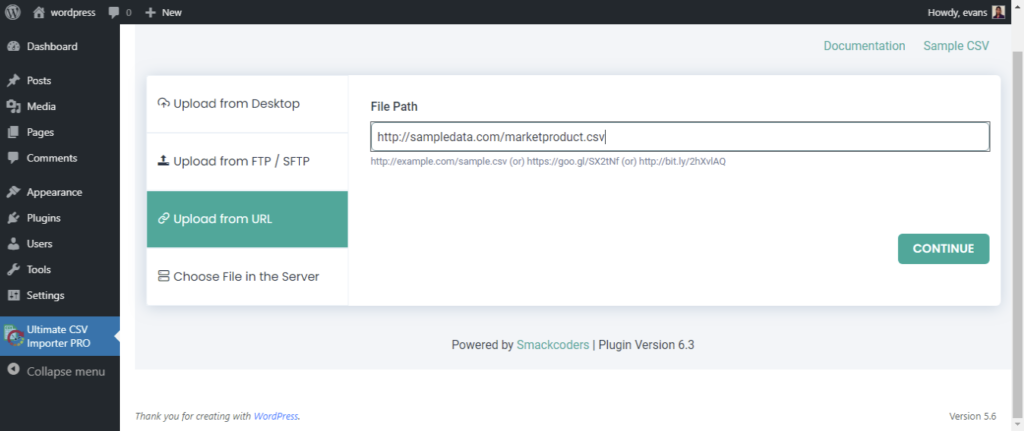Click the Media library icon

(x=13, y=106)
